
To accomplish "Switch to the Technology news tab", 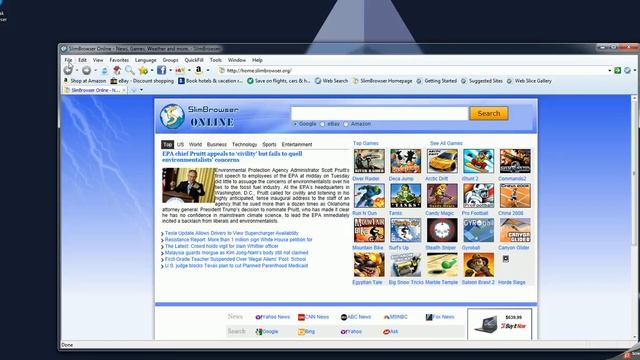I will [244, 144].
